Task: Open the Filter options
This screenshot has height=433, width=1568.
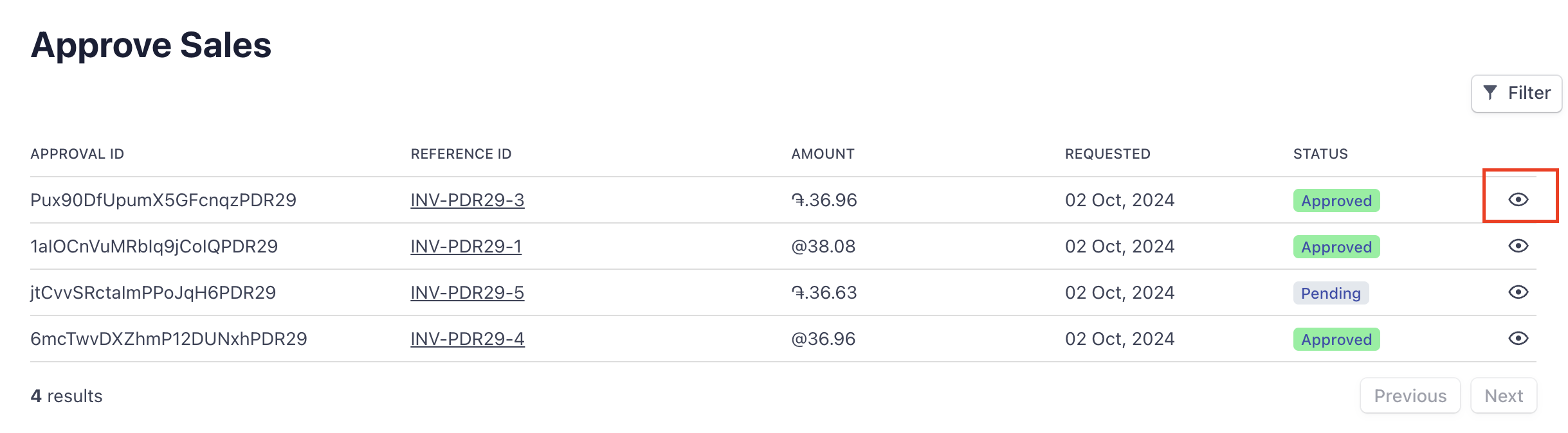Action: pos(1517,94)
